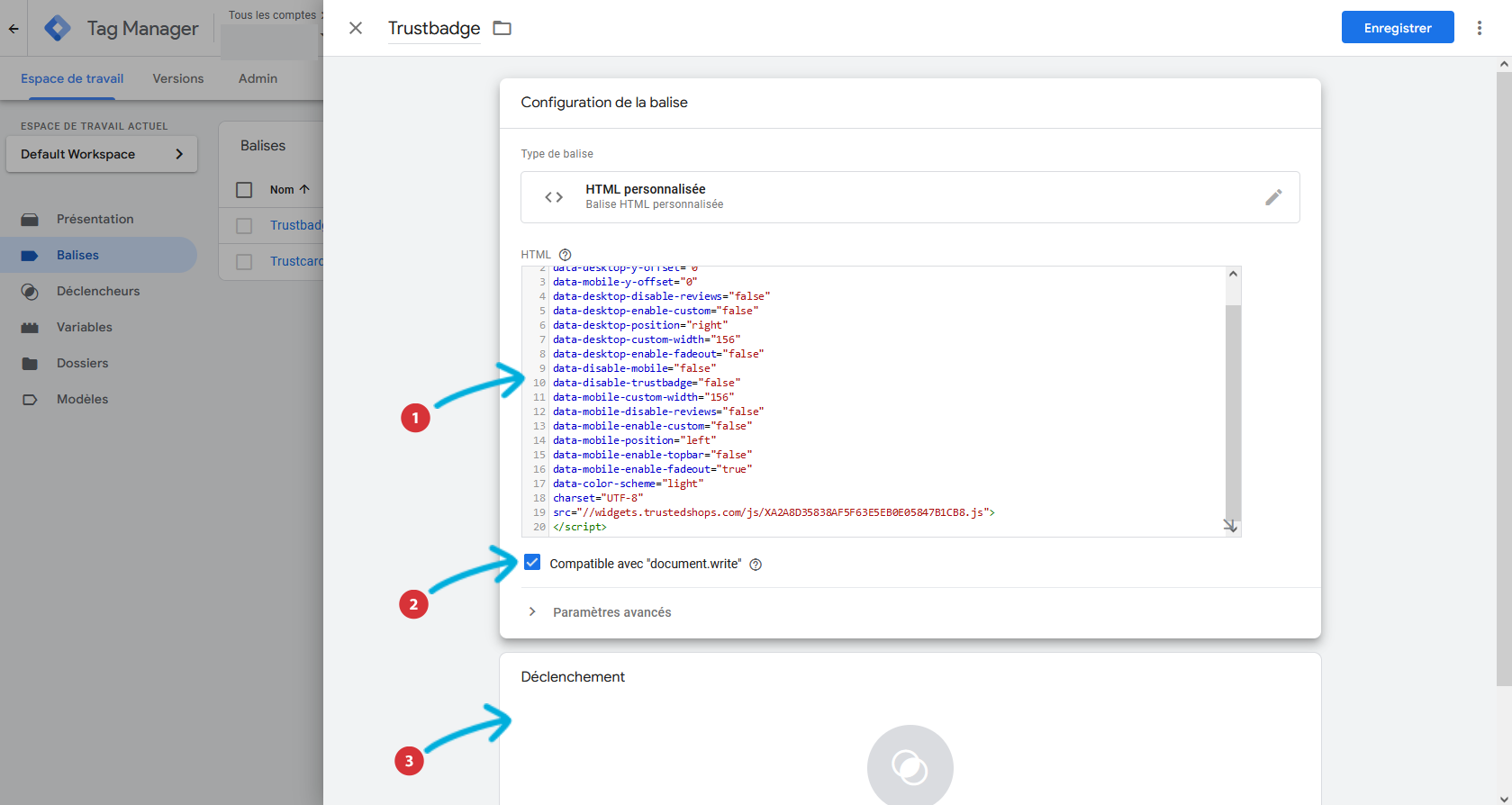
Task: Open help for document.write compatibility
Action: [x=756, y=565]
